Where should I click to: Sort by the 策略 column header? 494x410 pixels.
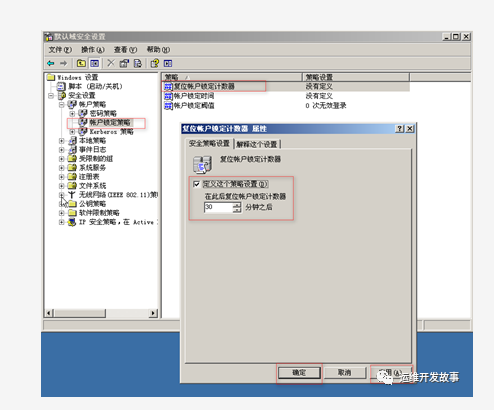coord(232,77)
